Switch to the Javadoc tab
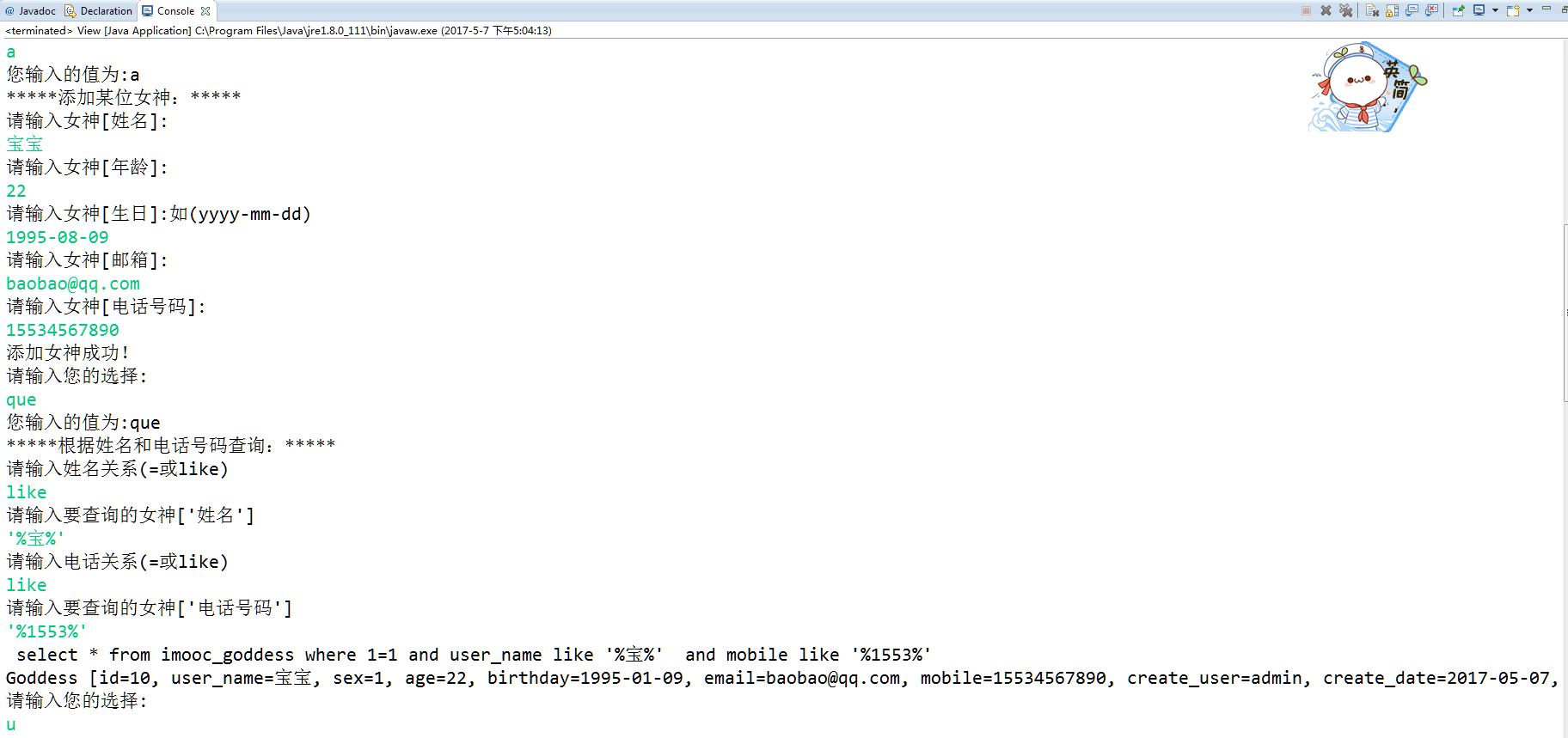 pyautogui.click(x=30, y=11)
